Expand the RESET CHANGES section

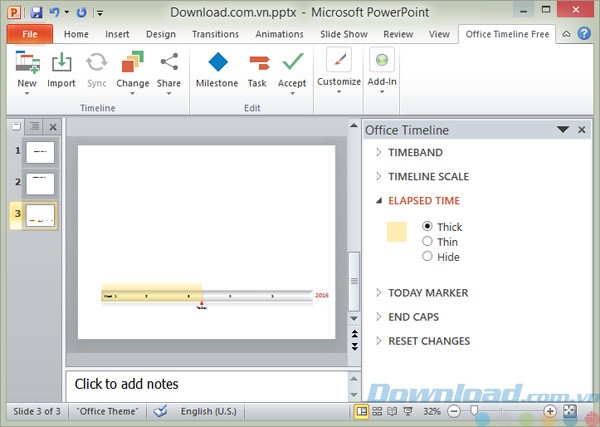coord(428,341)
